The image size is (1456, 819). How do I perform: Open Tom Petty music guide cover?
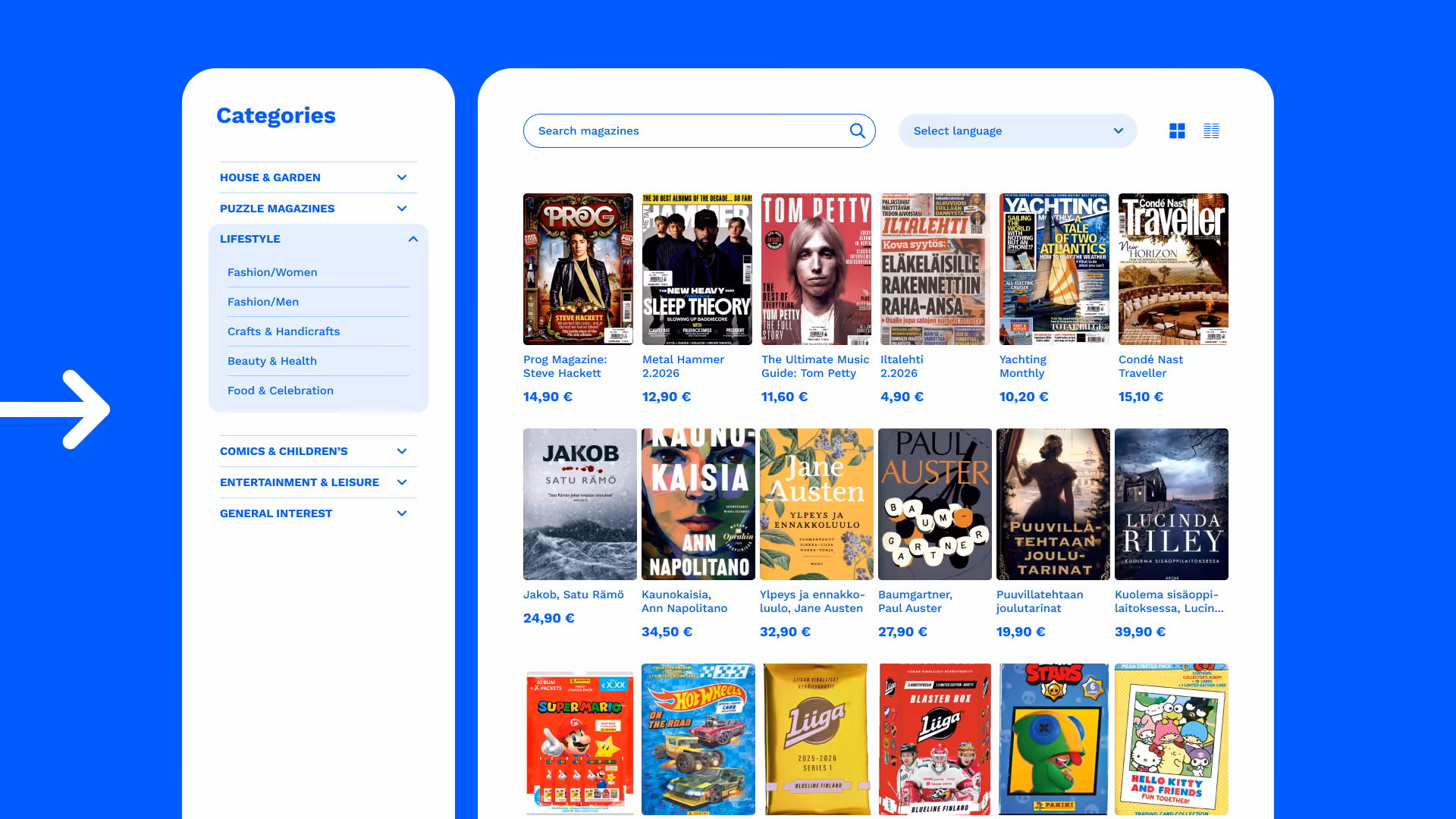(816, 269)
